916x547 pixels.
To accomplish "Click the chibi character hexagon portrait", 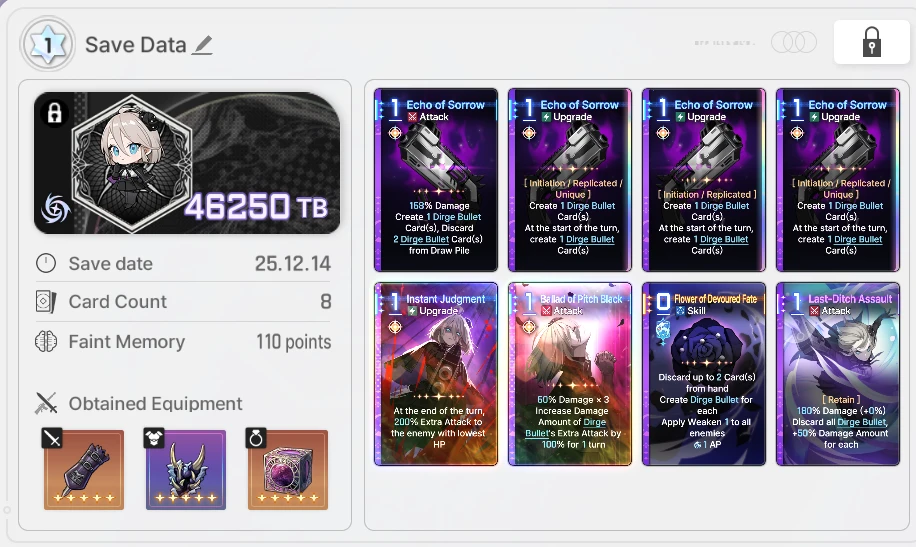I will click(x=132, y=163).
